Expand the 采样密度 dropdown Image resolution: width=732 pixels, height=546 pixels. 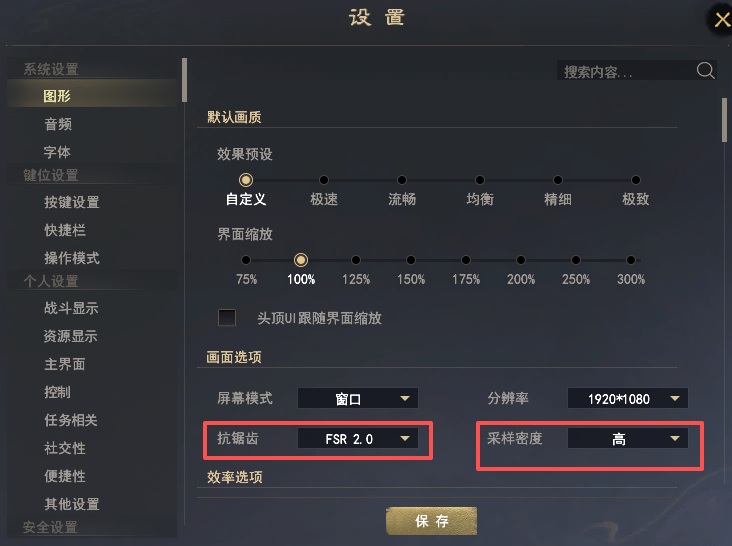627,438
